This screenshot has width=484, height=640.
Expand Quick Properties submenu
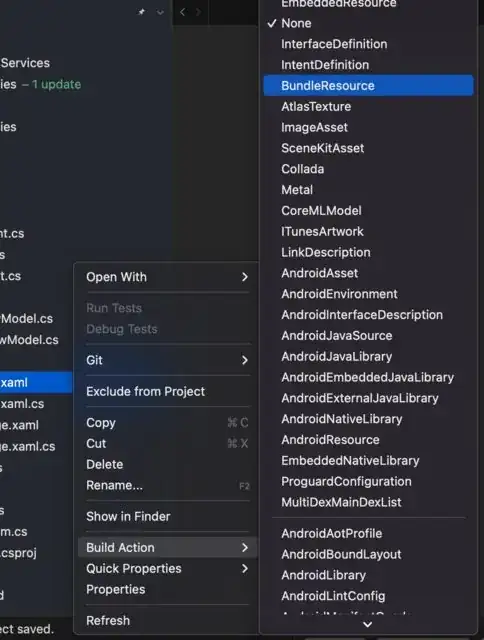[167, 569]
